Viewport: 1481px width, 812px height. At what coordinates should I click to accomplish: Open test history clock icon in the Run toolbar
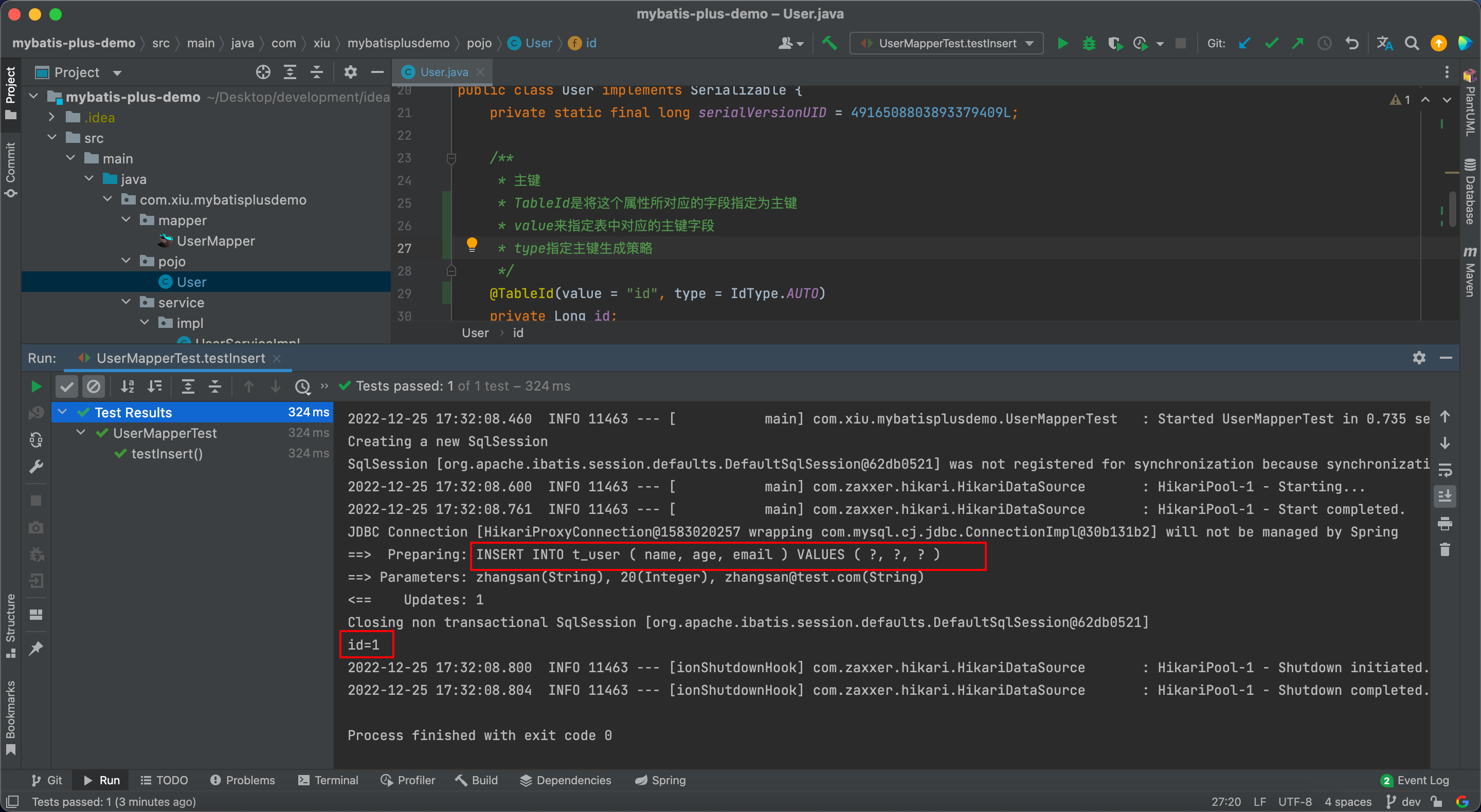point(302,386)
